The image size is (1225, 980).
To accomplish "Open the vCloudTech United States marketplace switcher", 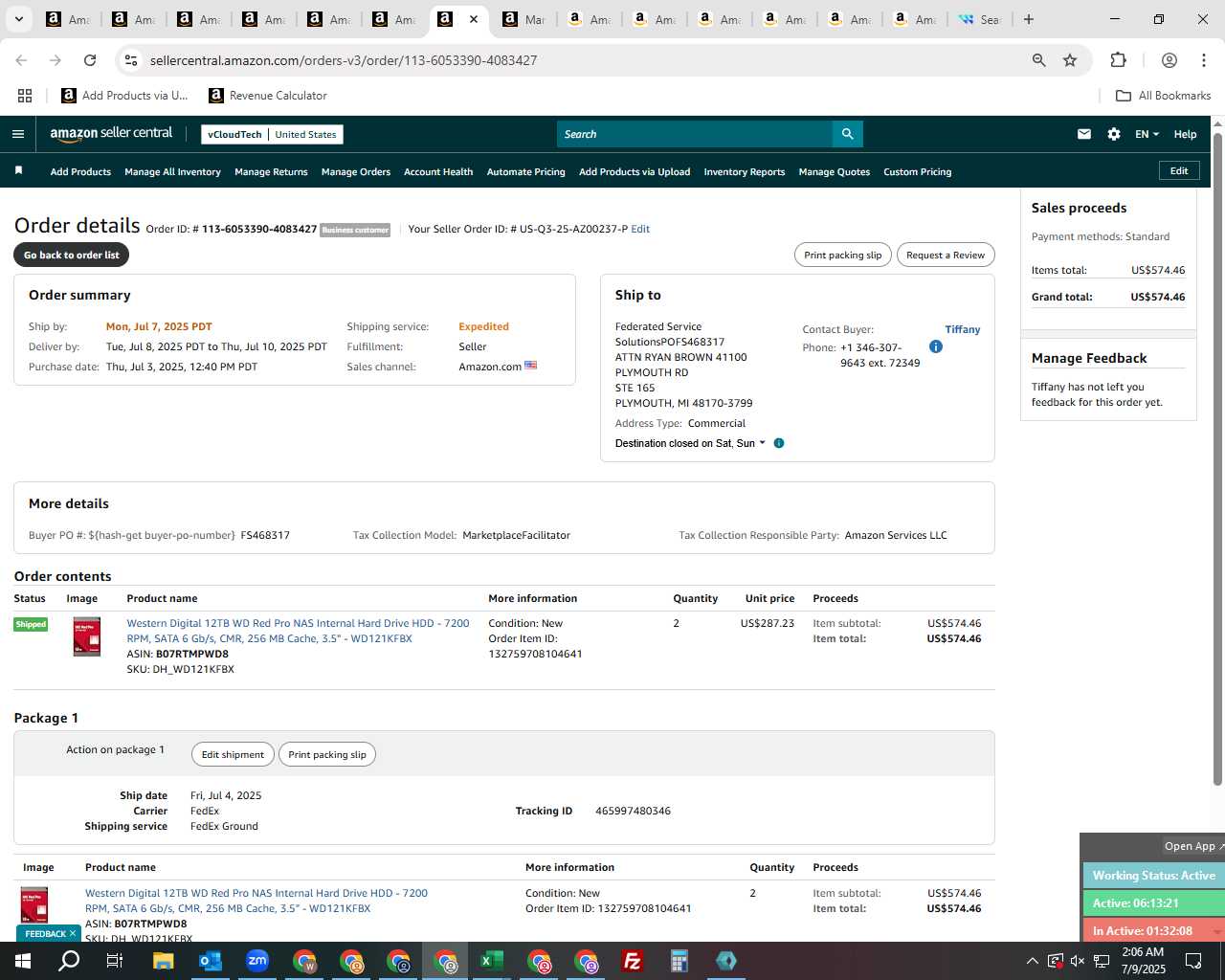I will point(272,134).
